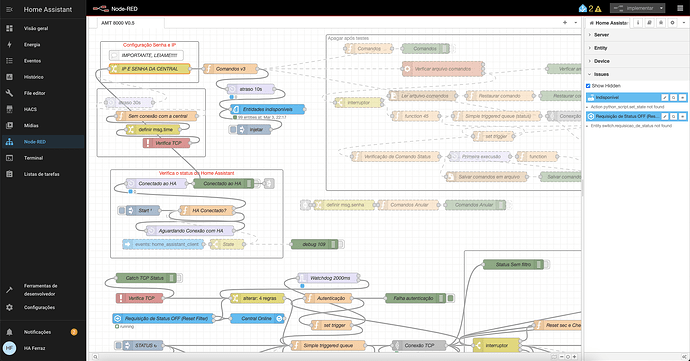Viewport: 690px width, 361px height.
Task: Open the implementar deploy dropdown arrow
Action: [661, 8]
